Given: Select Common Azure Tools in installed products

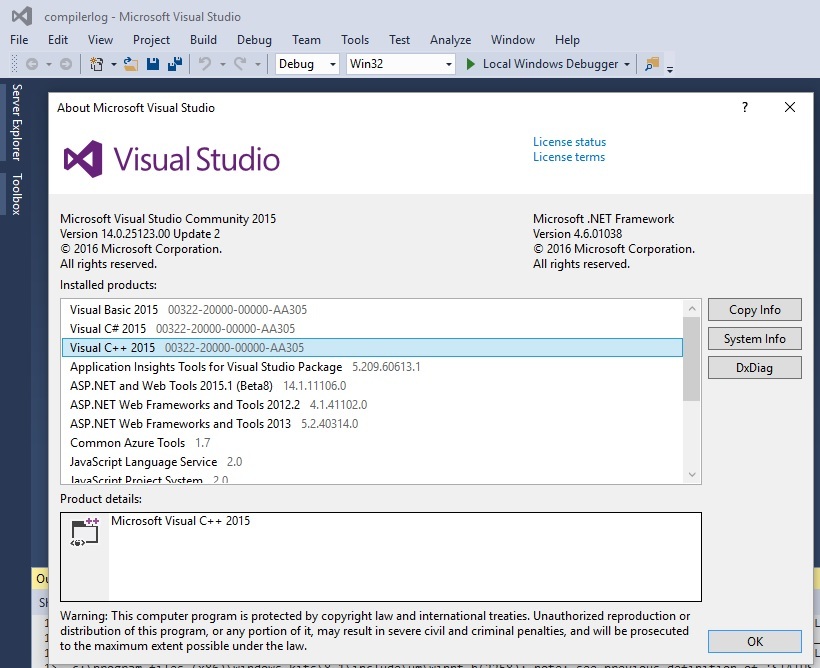Looking at the screenshot, I should click(x=372, y=443).
